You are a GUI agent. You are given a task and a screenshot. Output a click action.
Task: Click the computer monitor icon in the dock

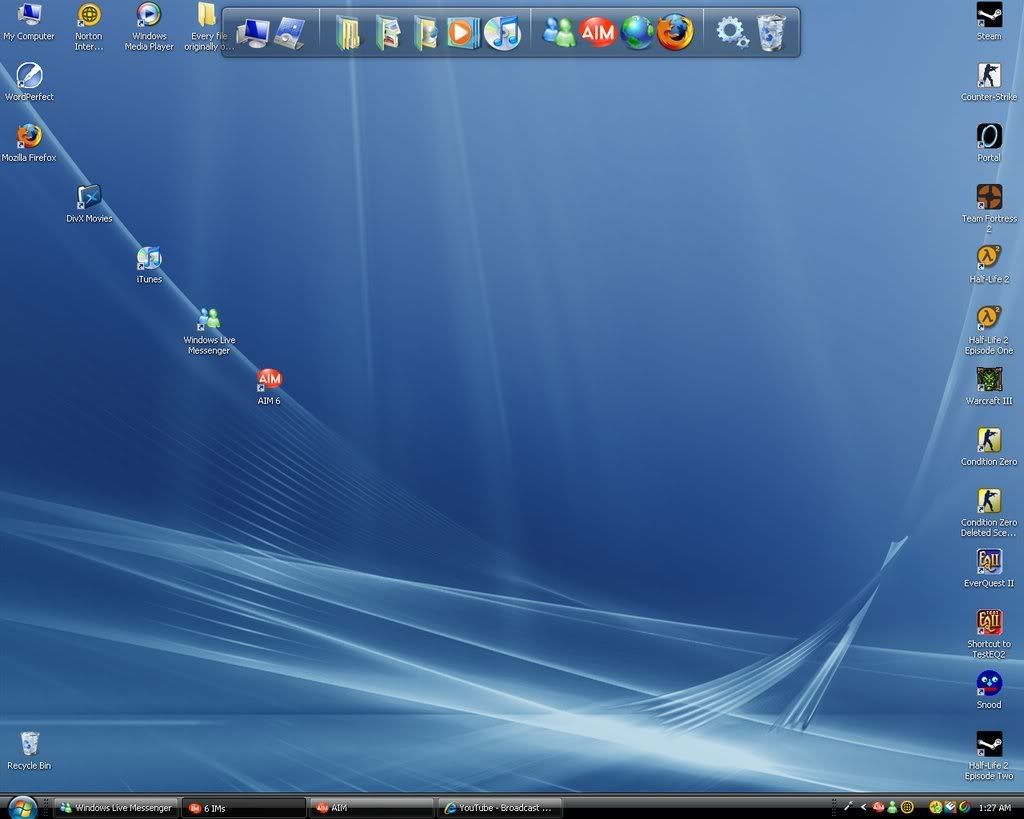pos(252,32)
